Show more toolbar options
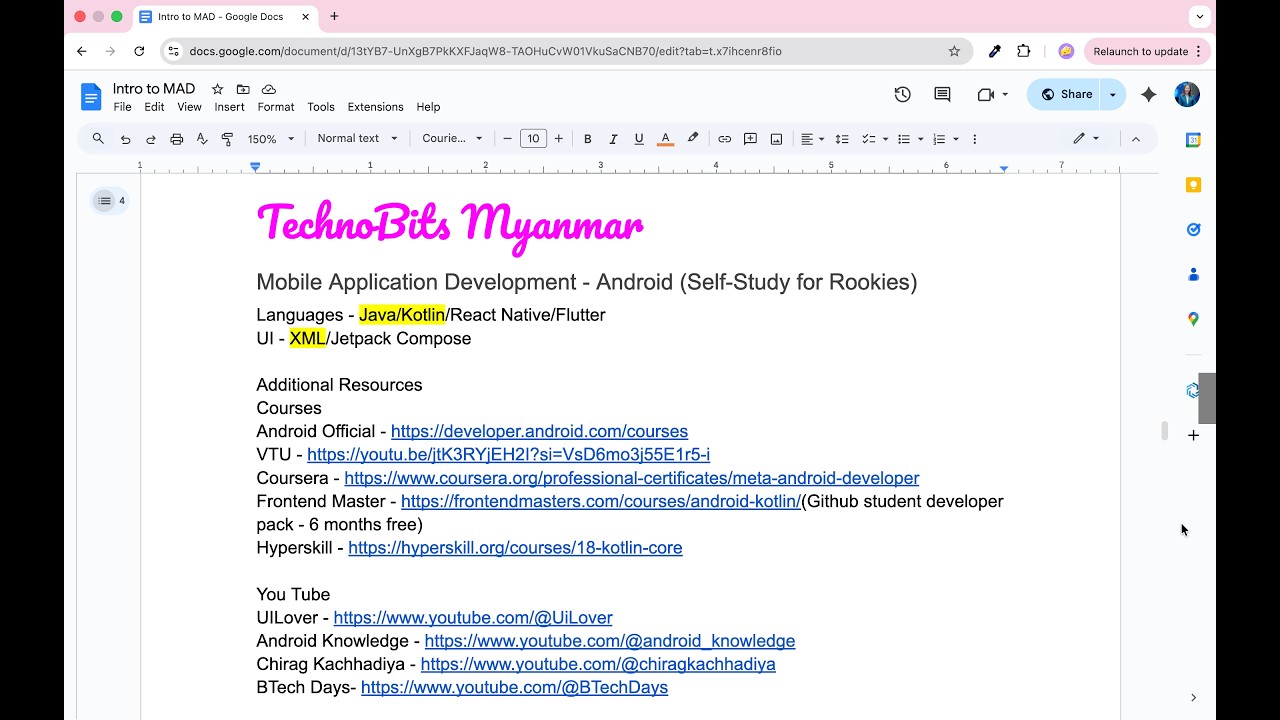The width and height of the screenshot is (1280, 720). (x=975, y=139)
